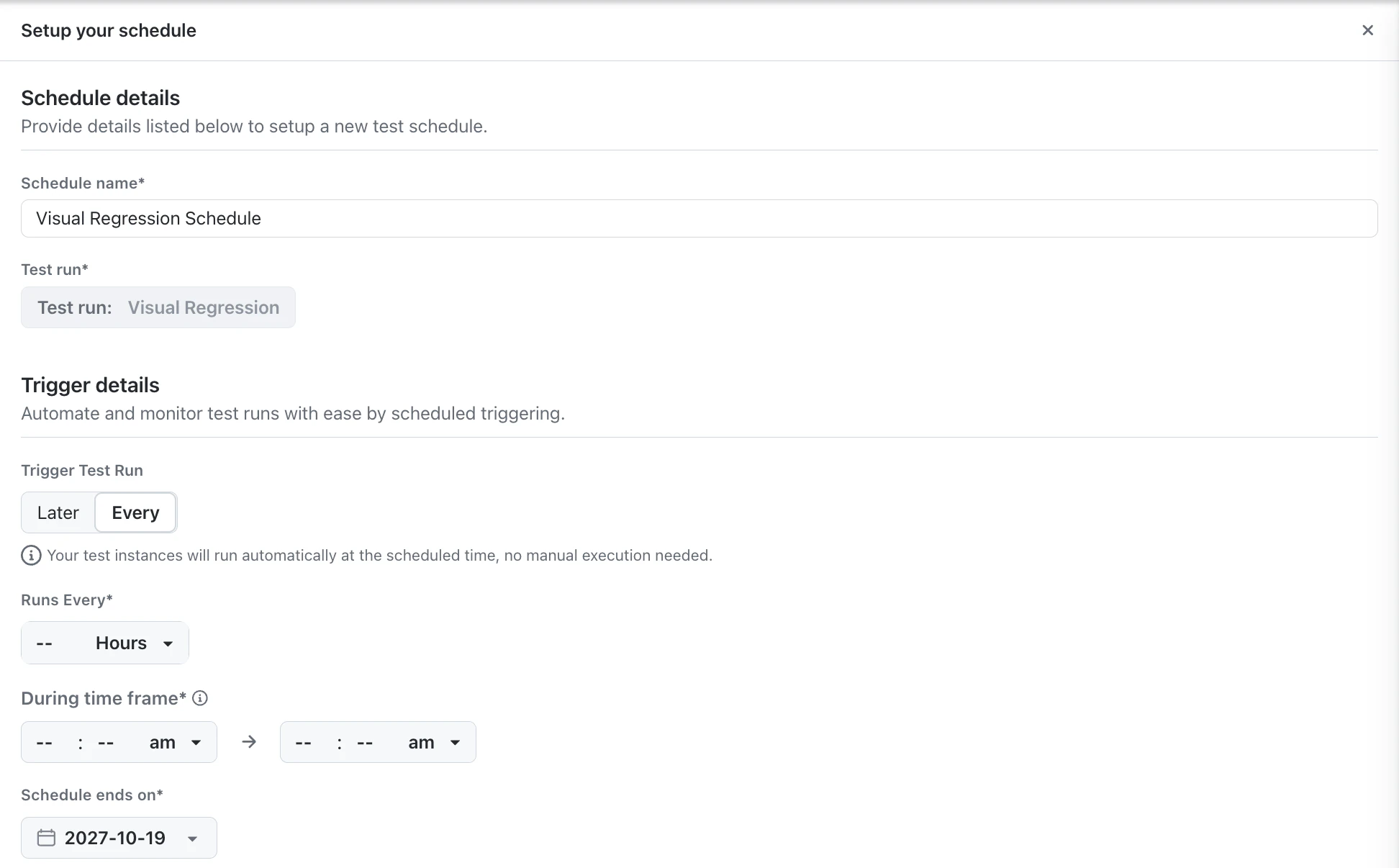Click the start time minutes field
Screen dimensions: 1399x868
[106, 742]
